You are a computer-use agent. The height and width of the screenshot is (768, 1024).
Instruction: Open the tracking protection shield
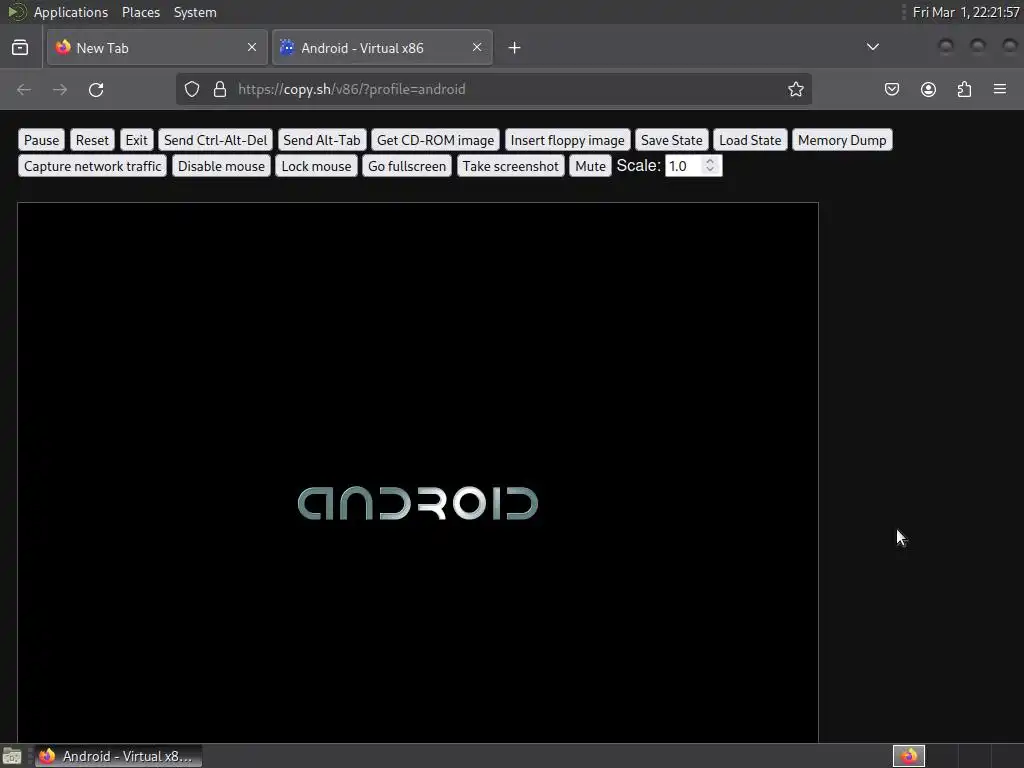(192, 89)
